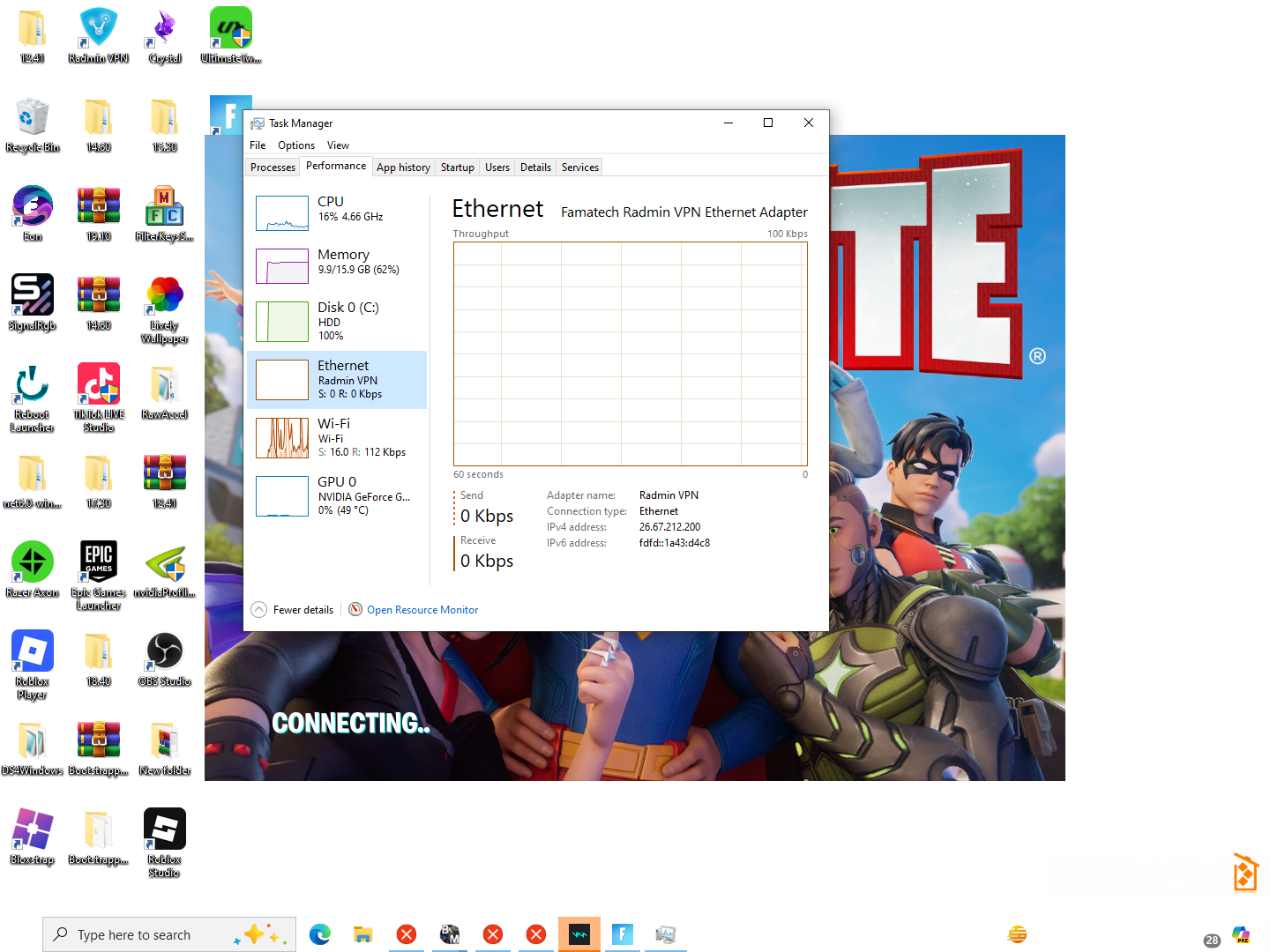1270x952 pixels.
Task: Open OBS Studio desktop shortcut
Action: [x=164, y=658]
